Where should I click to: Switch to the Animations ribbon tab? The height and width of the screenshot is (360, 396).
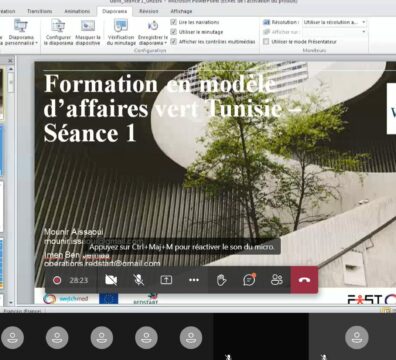coord(77,11)
